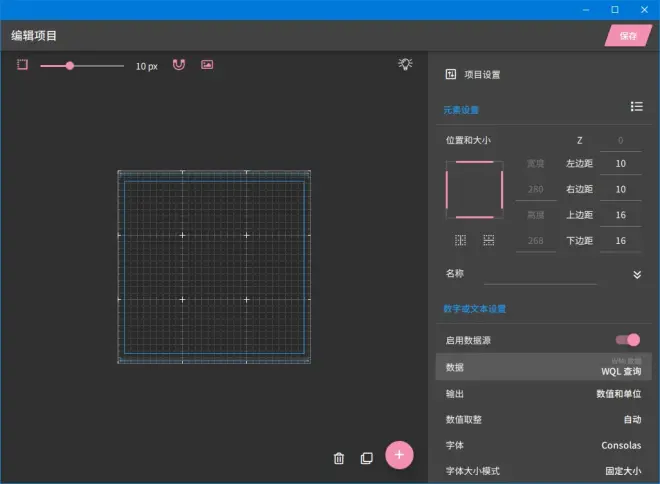Image resolution: width=660 pixels, height=484 pixels.
Task: Click the lightbulb icon above canvas
Action: pos(405,64)
